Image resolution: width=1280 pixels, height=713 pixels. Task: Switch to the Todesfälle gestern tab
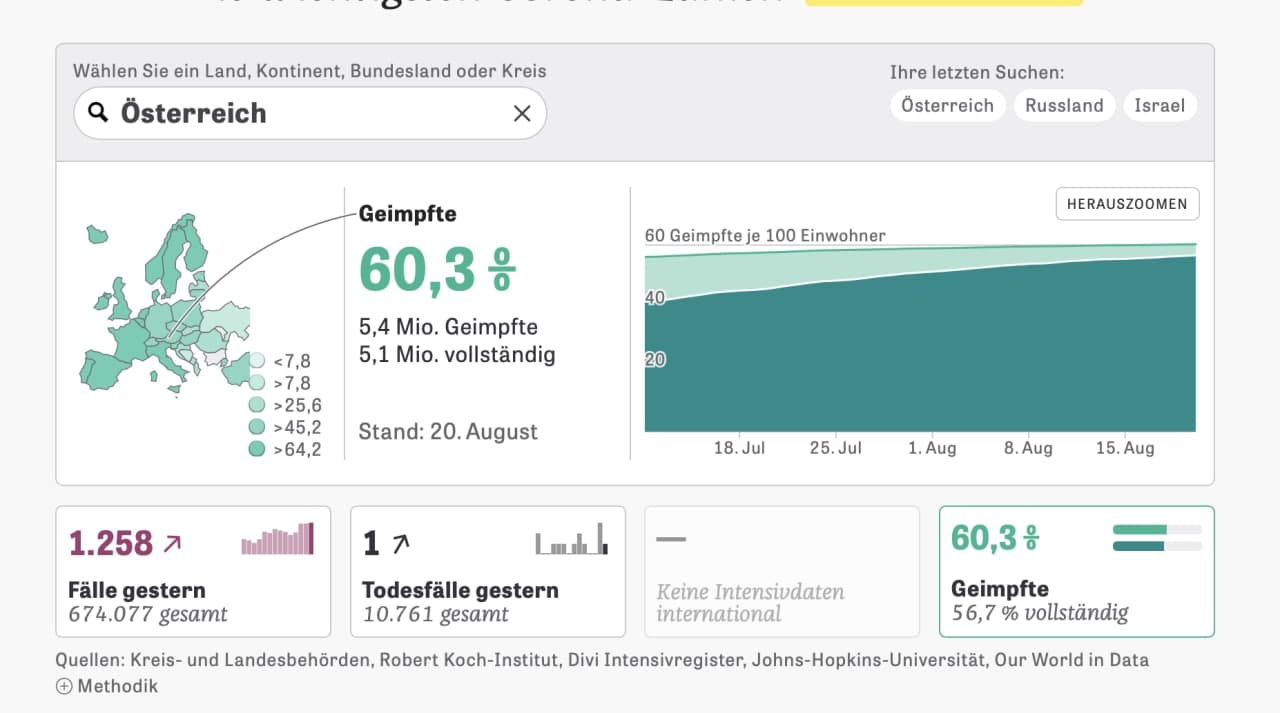click(x=488, y=571)
